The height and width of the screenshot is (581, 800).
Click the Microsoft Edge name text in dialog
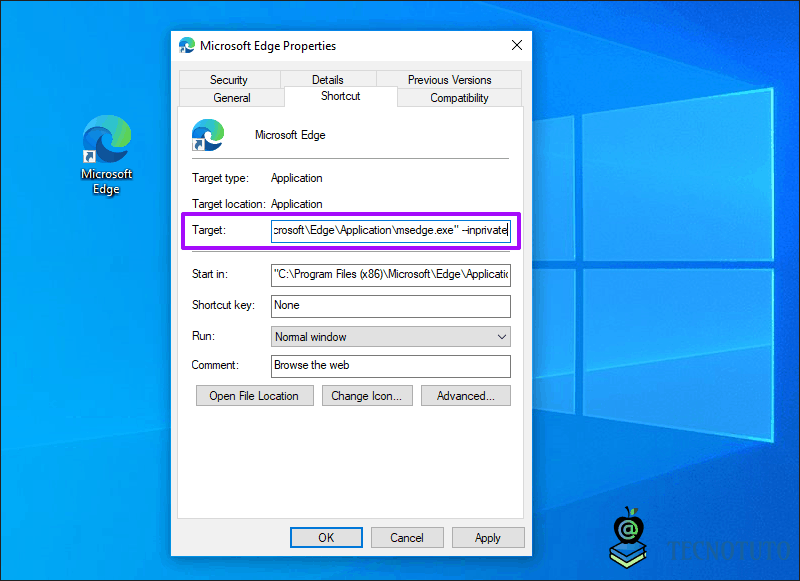pos(290,135)
